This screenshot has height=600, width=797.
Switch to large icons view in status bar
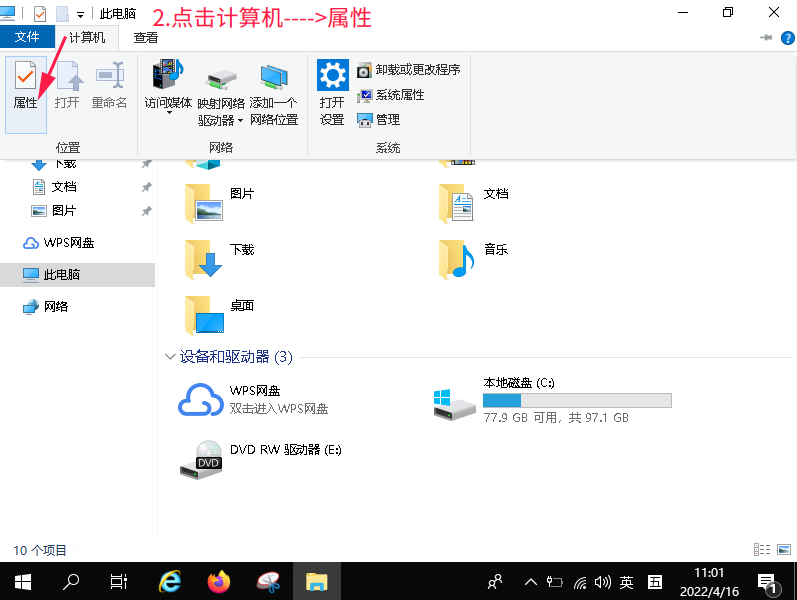[783, 549]
